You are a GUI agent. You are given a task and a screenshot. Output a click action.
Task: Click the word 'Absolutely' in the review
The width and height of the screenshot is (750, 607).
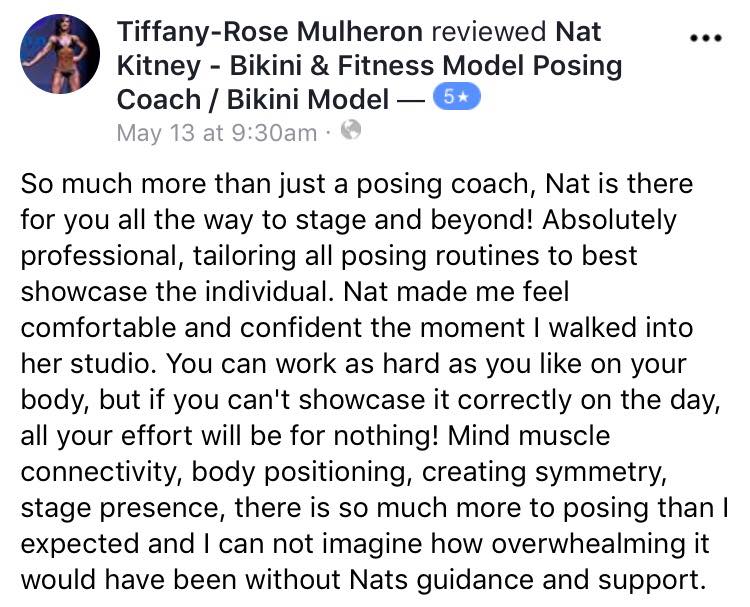[x=609, y=220]
